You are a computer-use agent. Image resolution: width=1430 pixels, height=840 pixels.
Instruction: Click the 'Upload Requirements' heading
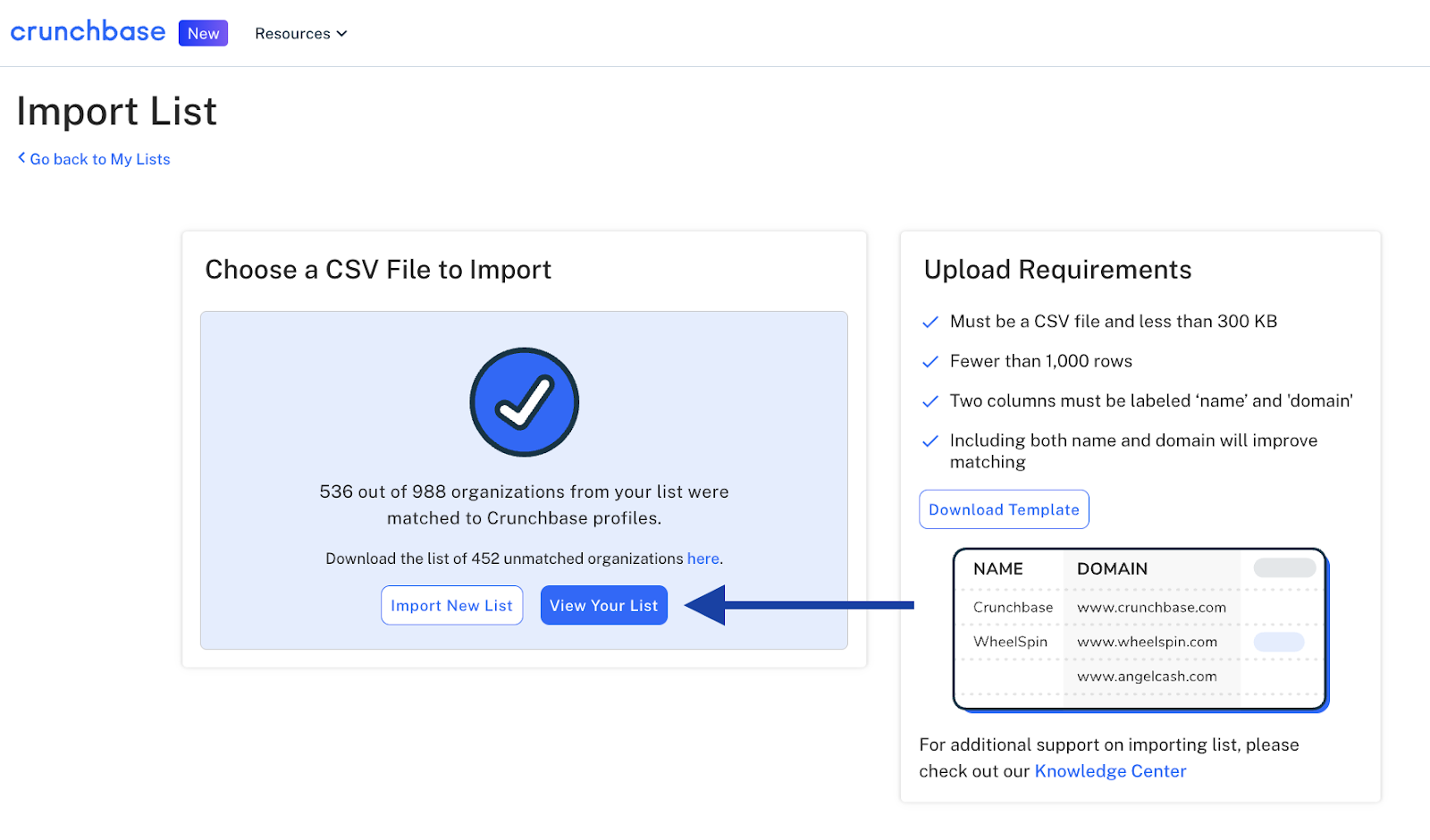(x=1057, y=270)
